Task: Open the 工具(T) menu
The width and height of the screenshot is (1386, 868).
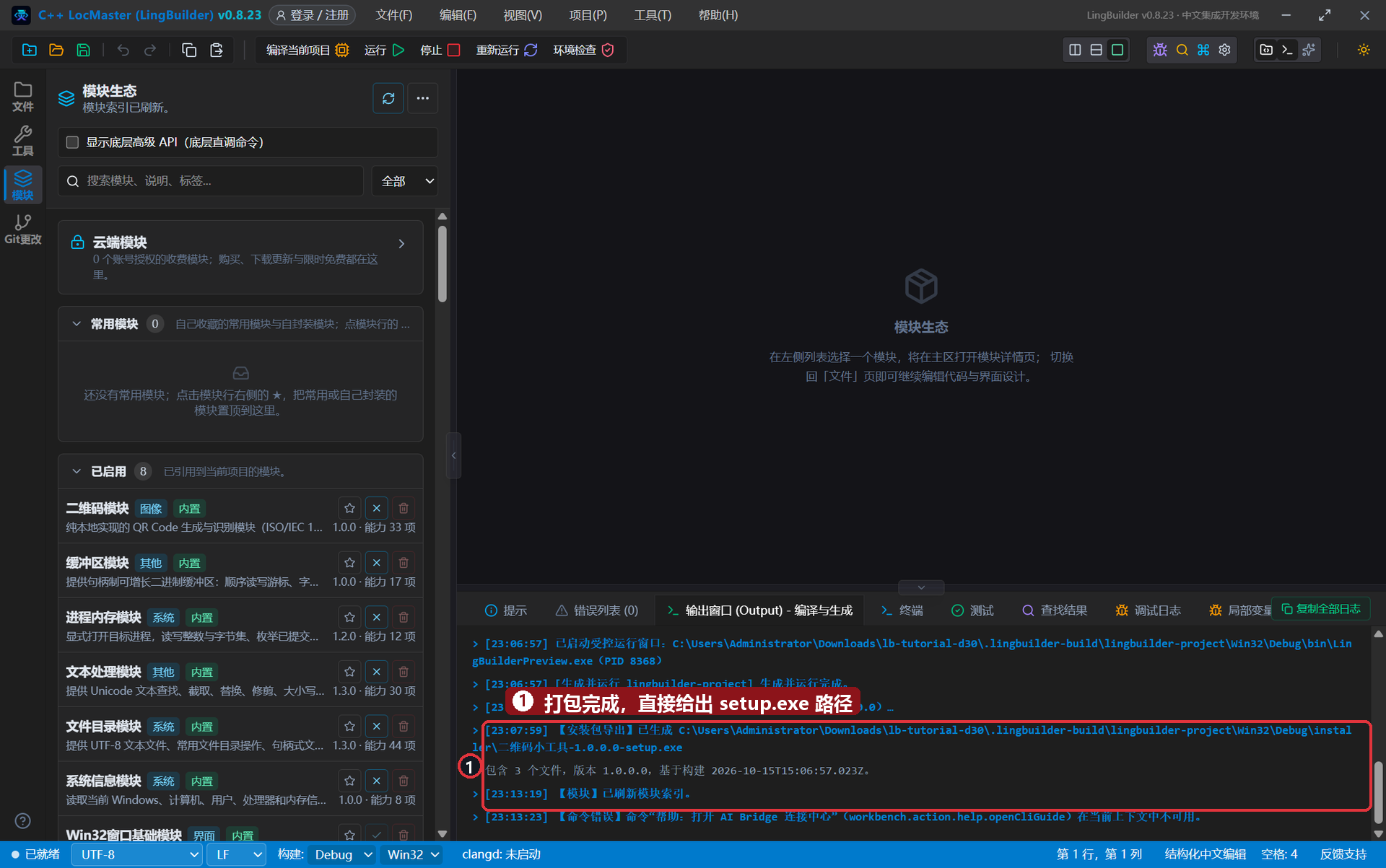Action: (x=653, y=15)
